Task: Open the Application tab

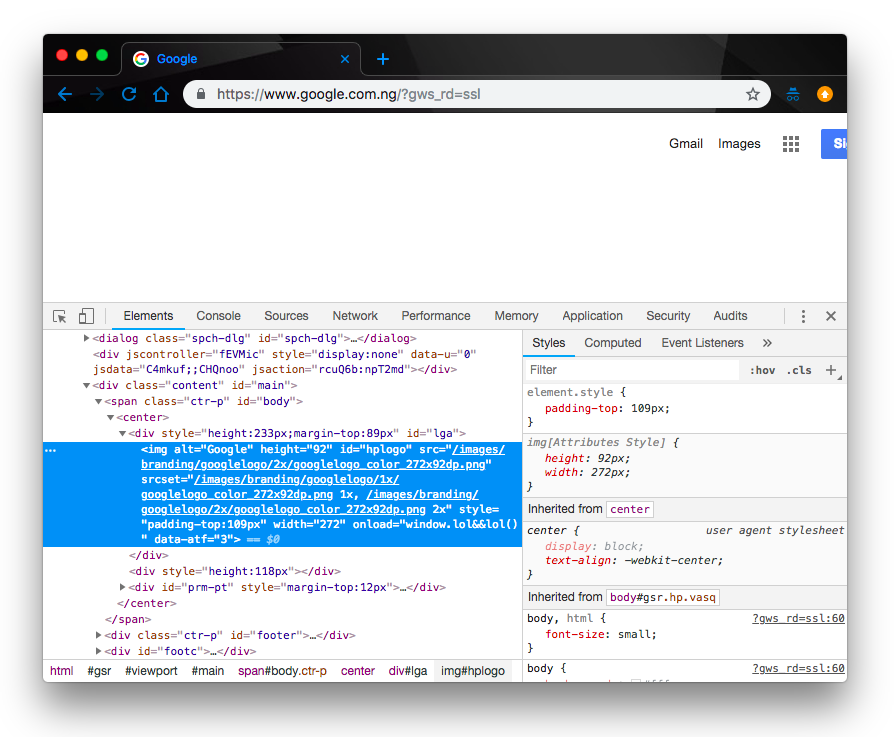Action: coord(592,316)
